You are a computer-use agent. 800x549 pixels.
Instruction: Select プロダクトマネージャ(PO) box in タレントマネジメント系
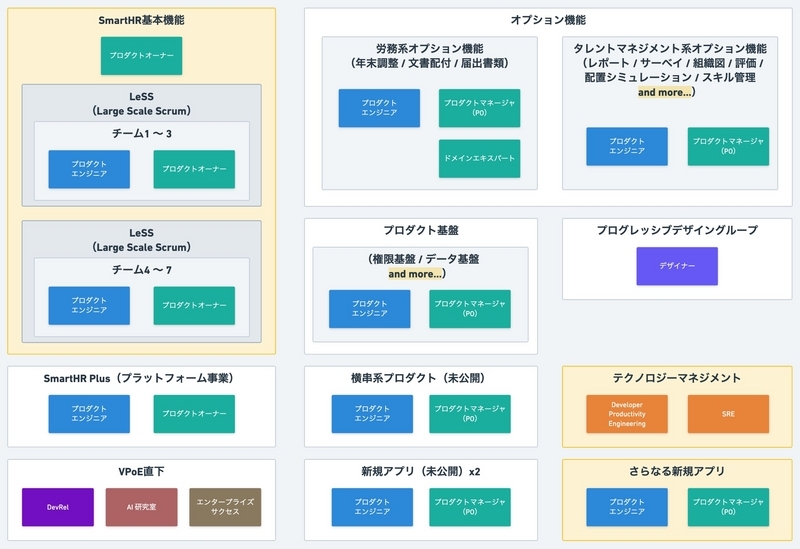point(728,146)
